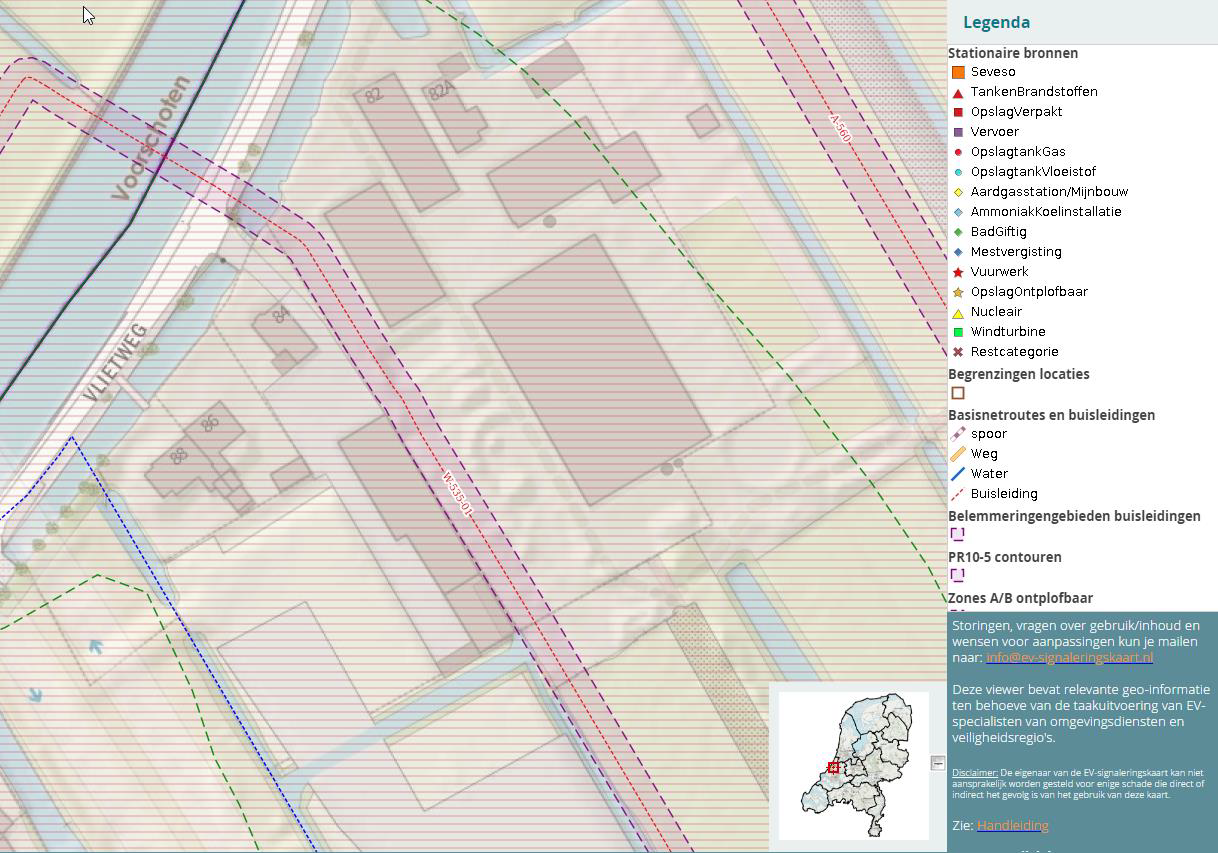Click the cyan OpslagtankVloeistof symbol
Viewport: 1218px width, 853px height.
coord(958,172)
